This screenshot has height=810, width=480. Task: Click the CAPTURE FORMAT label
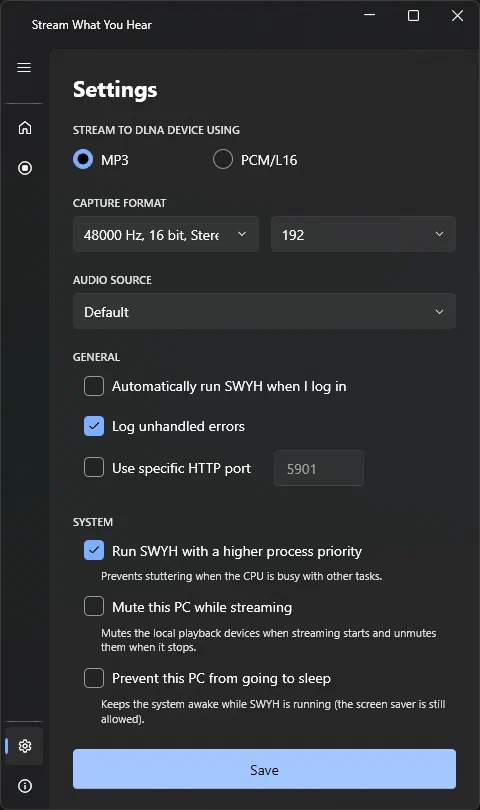coord(119,203)
